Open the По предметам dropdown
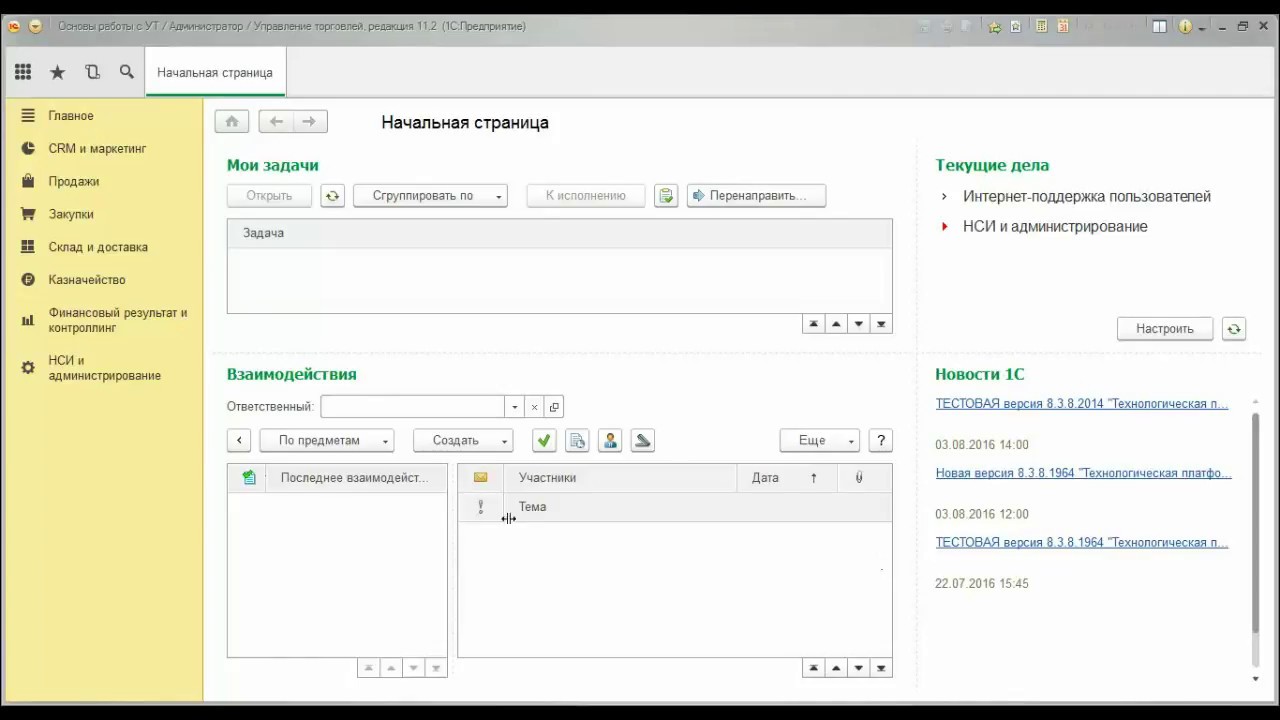Image resolution: width=1280 pixels, height=720 pixels. click(x=327, y=440)
